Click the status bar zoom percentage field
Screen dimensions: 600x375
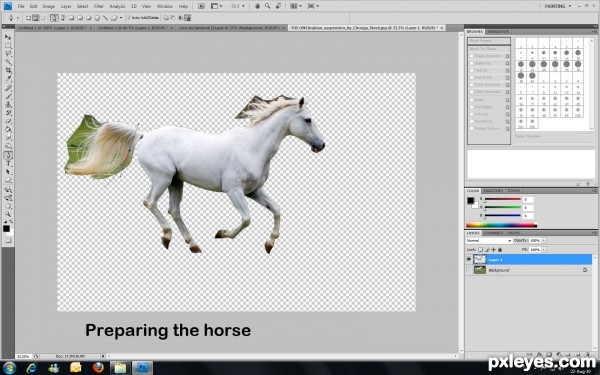pos(23,356)
